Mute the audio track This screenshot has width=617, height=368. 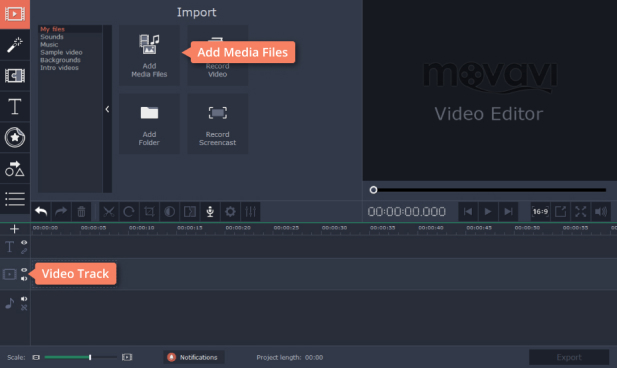click(x=24, y=299)
